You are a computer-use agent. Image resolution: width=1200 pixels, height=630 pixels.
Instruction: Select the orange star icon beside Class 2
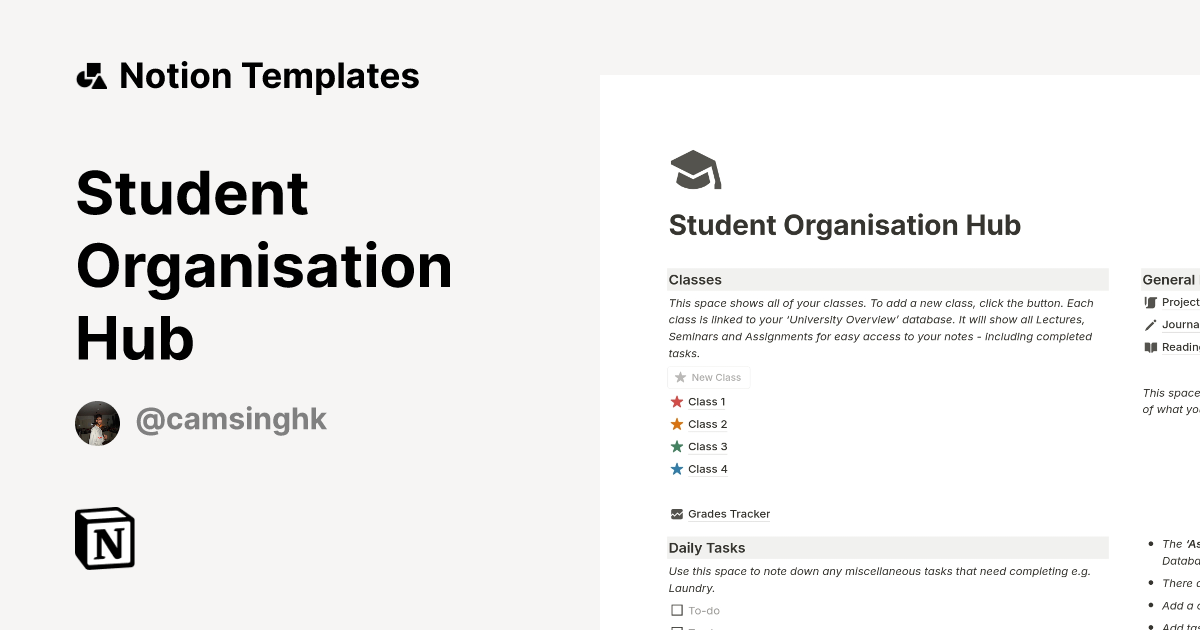pos(677,424)
